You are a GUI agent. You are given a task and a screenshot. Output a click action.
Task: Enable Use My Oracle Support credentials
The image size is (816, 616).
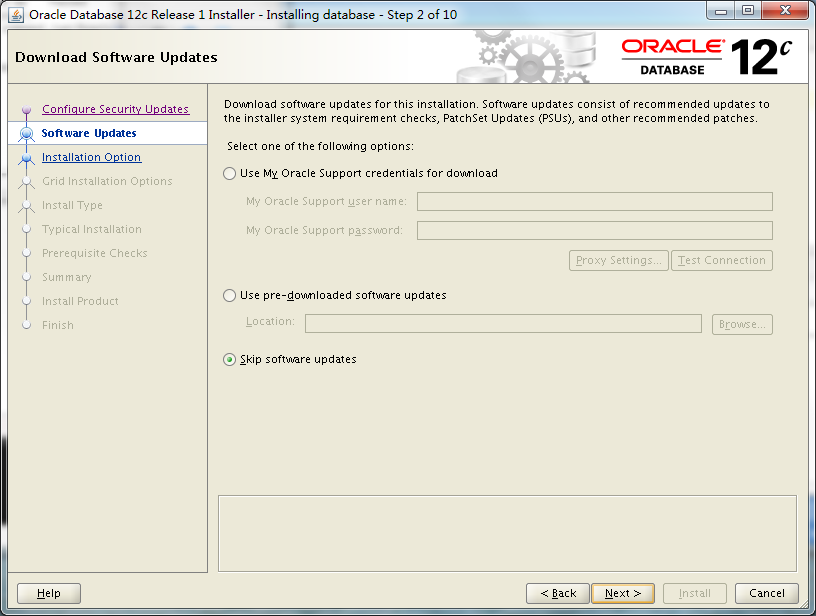click(229, 173)
